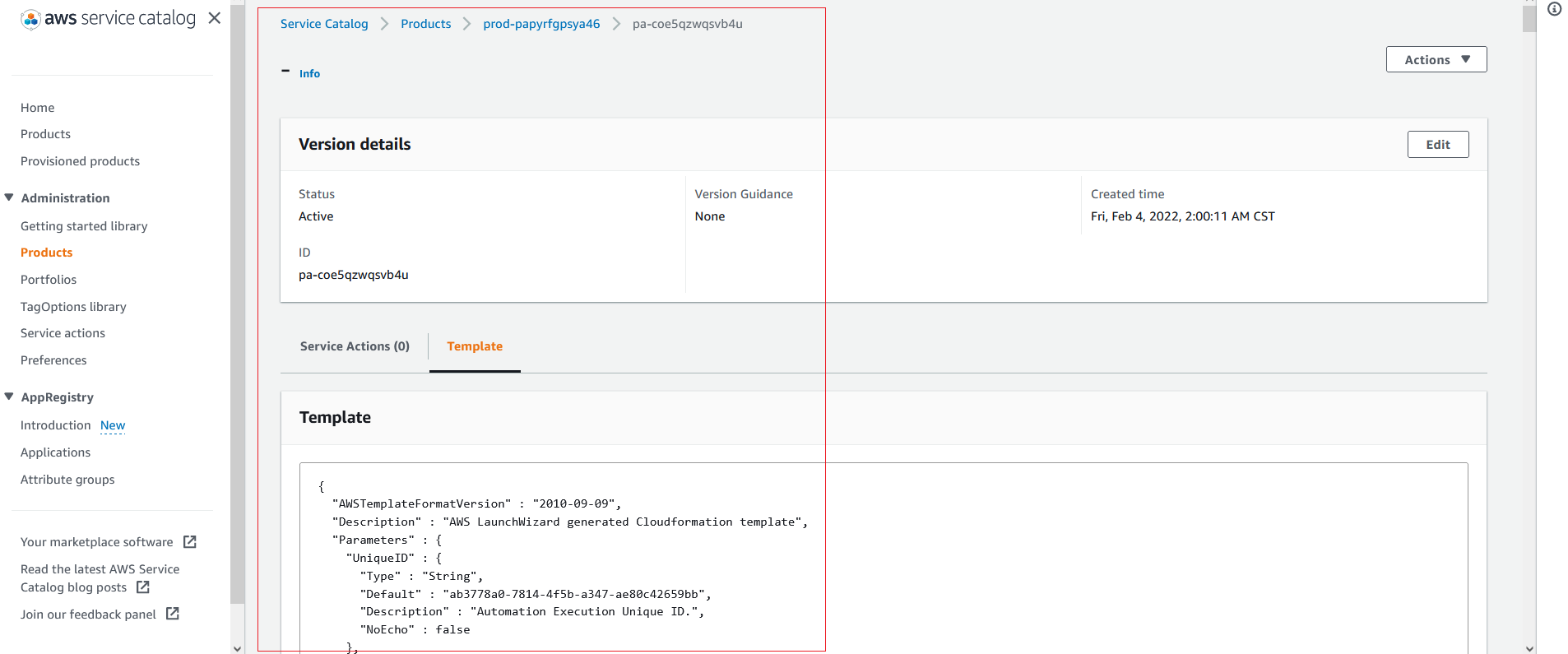1568x654 pixels.
Task: Click the external link icon beside marketplace software
Action: point(190,542)
